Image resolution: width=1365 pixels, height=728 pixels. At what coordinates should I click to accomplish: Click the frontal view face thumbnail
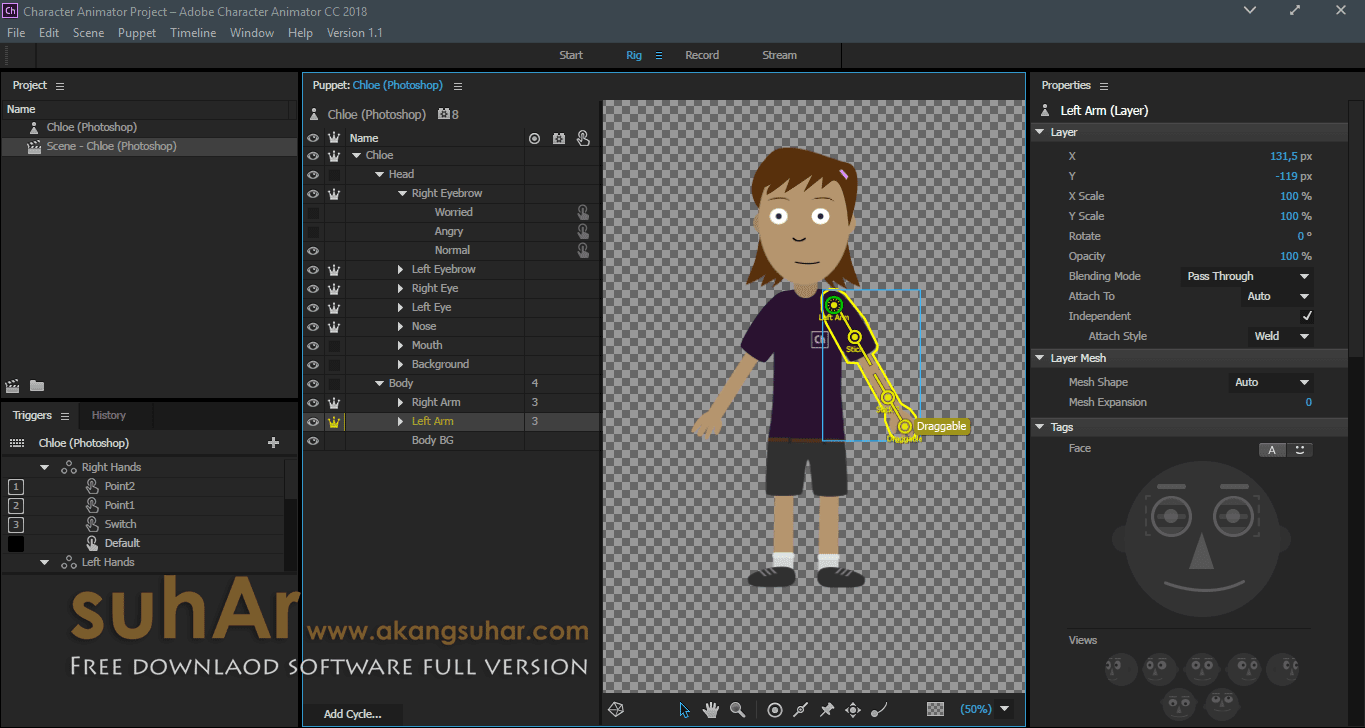click(x=1202, y=667)
